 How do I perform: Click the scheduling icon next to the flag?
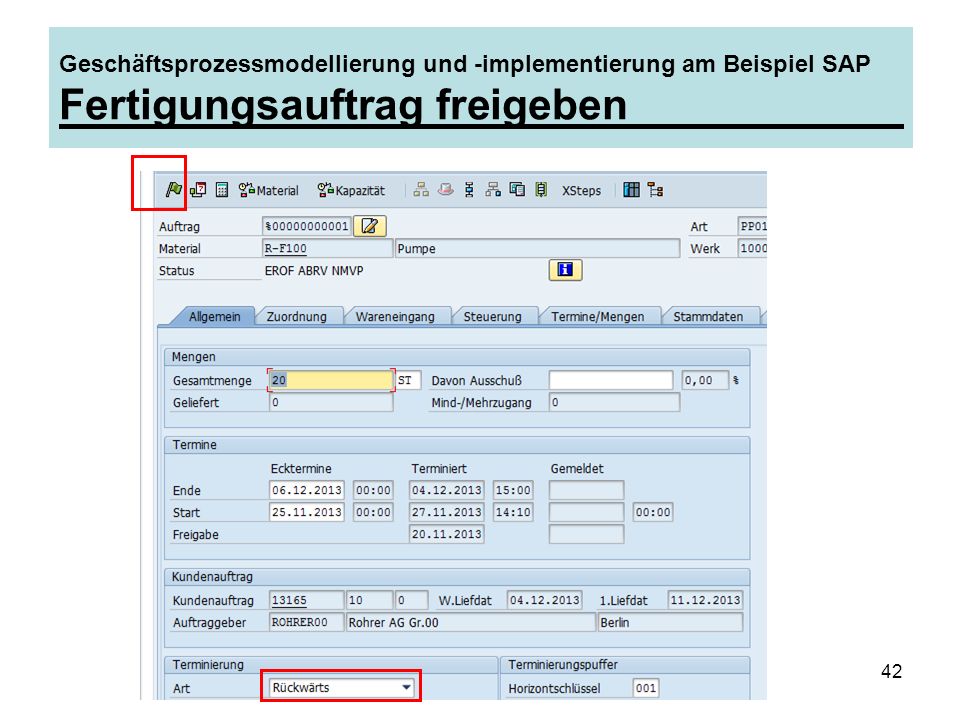tap(198, 190)
